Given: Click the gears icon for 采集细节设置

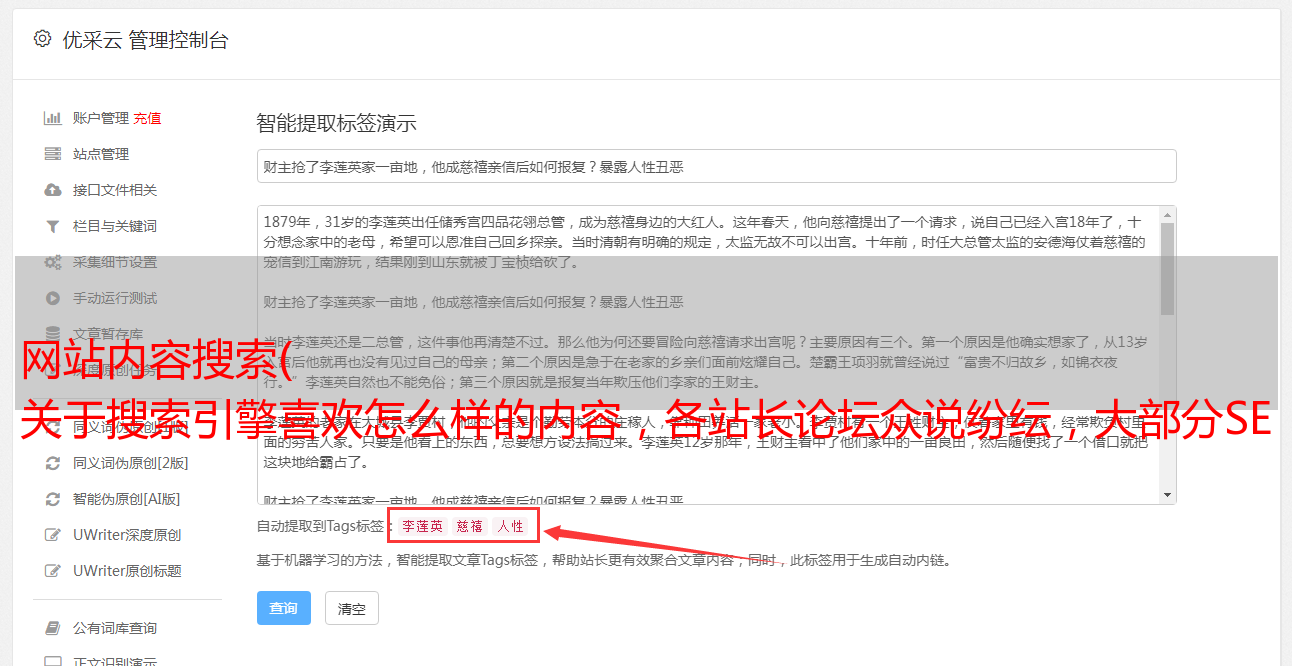Looking at the screenshot, I should tap(53, 262).
